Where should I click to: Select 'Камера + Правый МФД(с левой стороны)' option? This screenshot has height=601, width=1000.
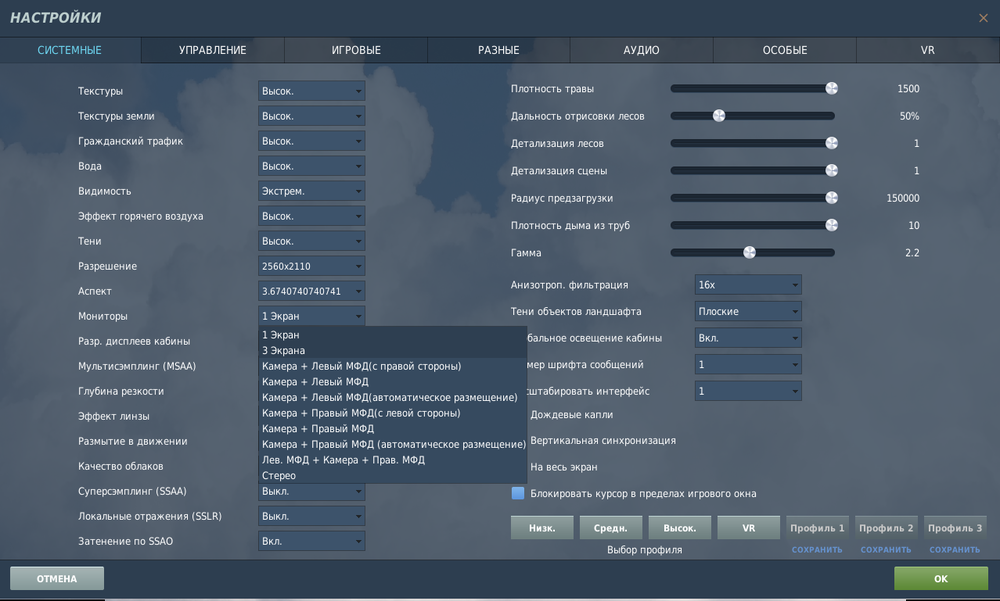pos(392,413)
